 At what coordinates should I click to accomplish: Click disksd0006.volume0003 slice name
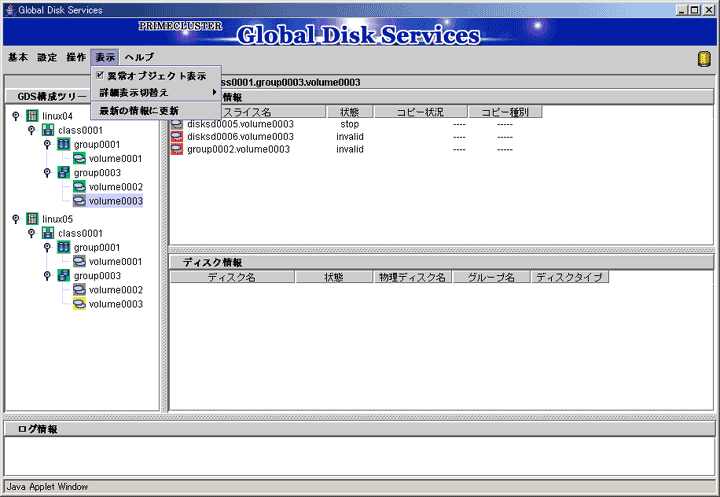pos(240,136)
